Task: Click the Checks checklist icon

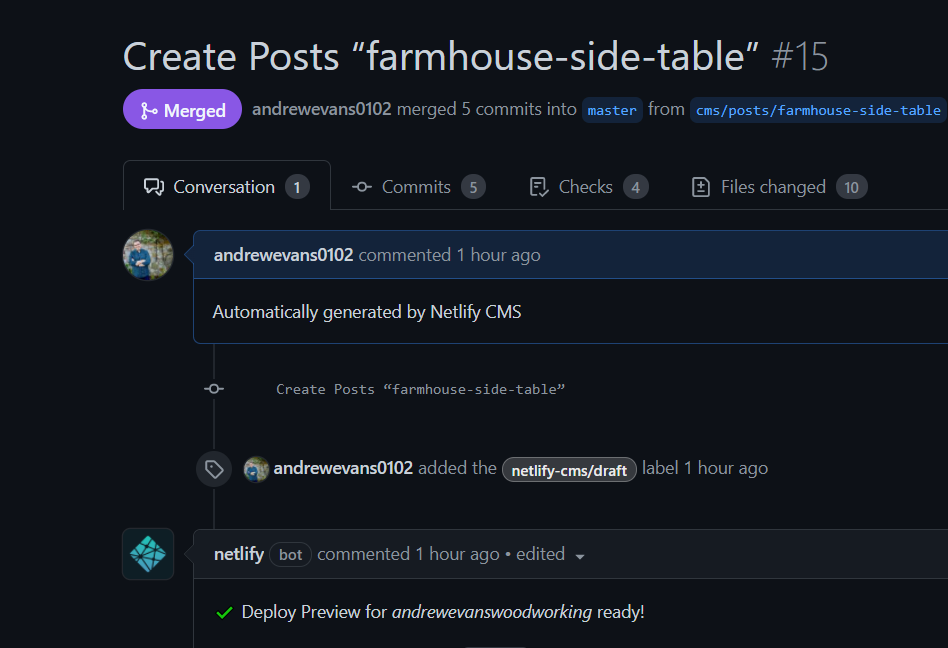Action: click(x=538, y=187)
